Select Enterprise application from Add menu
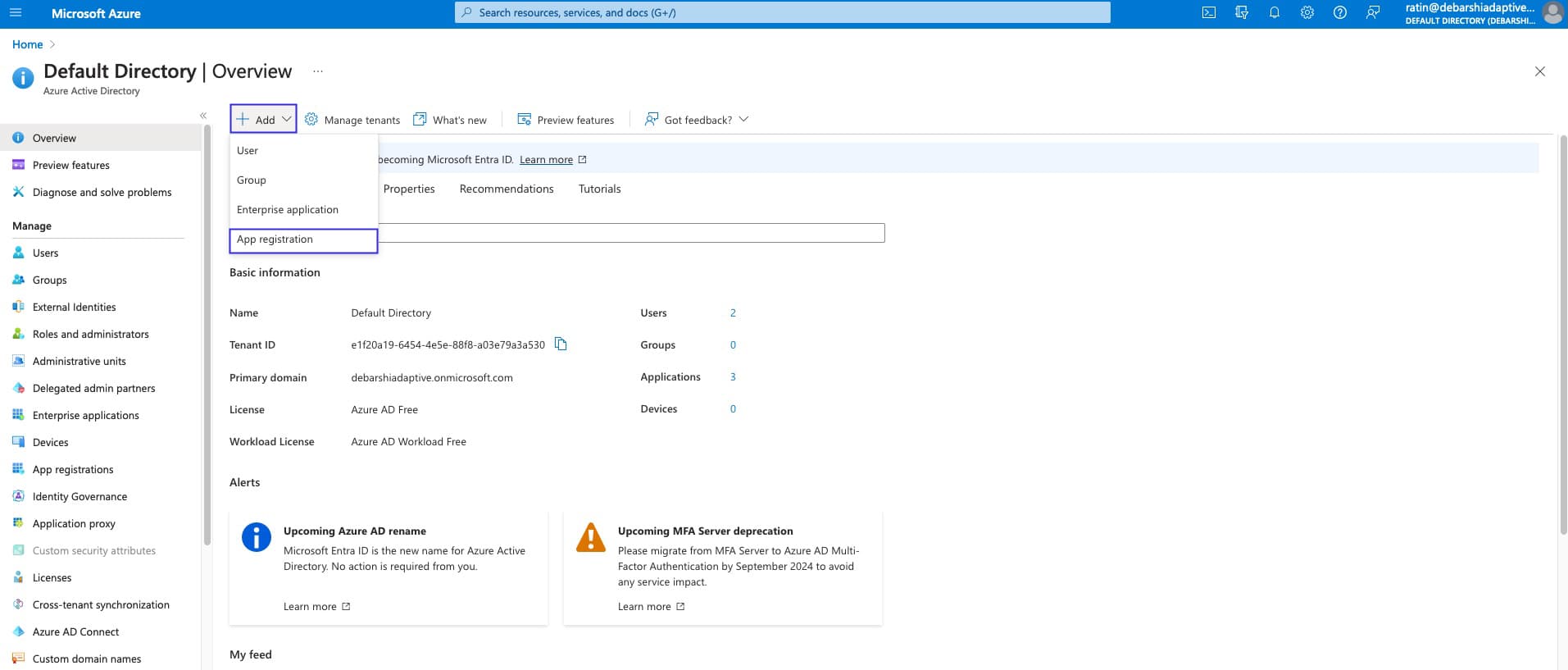This screenshot has width=1568, height=670. point(303,209)
